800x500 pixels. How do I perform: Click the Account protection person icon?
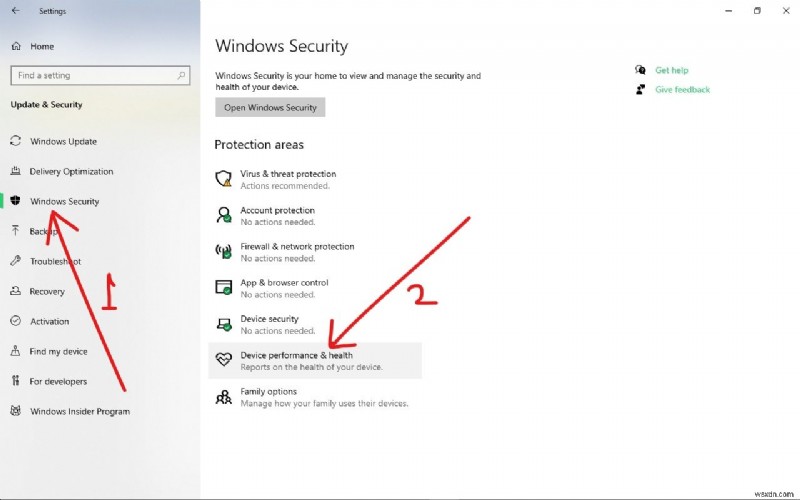tap(224, 215)
